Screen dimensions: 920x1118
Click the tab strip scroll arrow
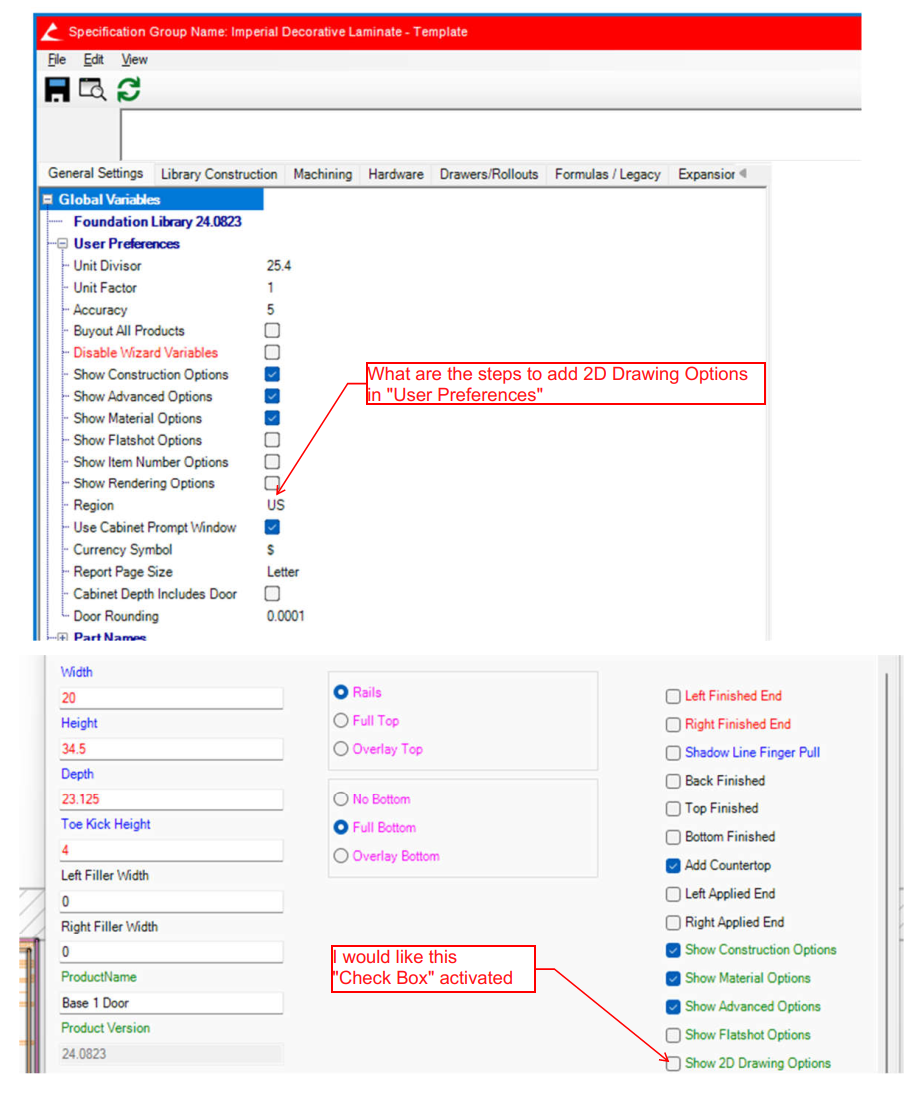[x=743, y=173]
